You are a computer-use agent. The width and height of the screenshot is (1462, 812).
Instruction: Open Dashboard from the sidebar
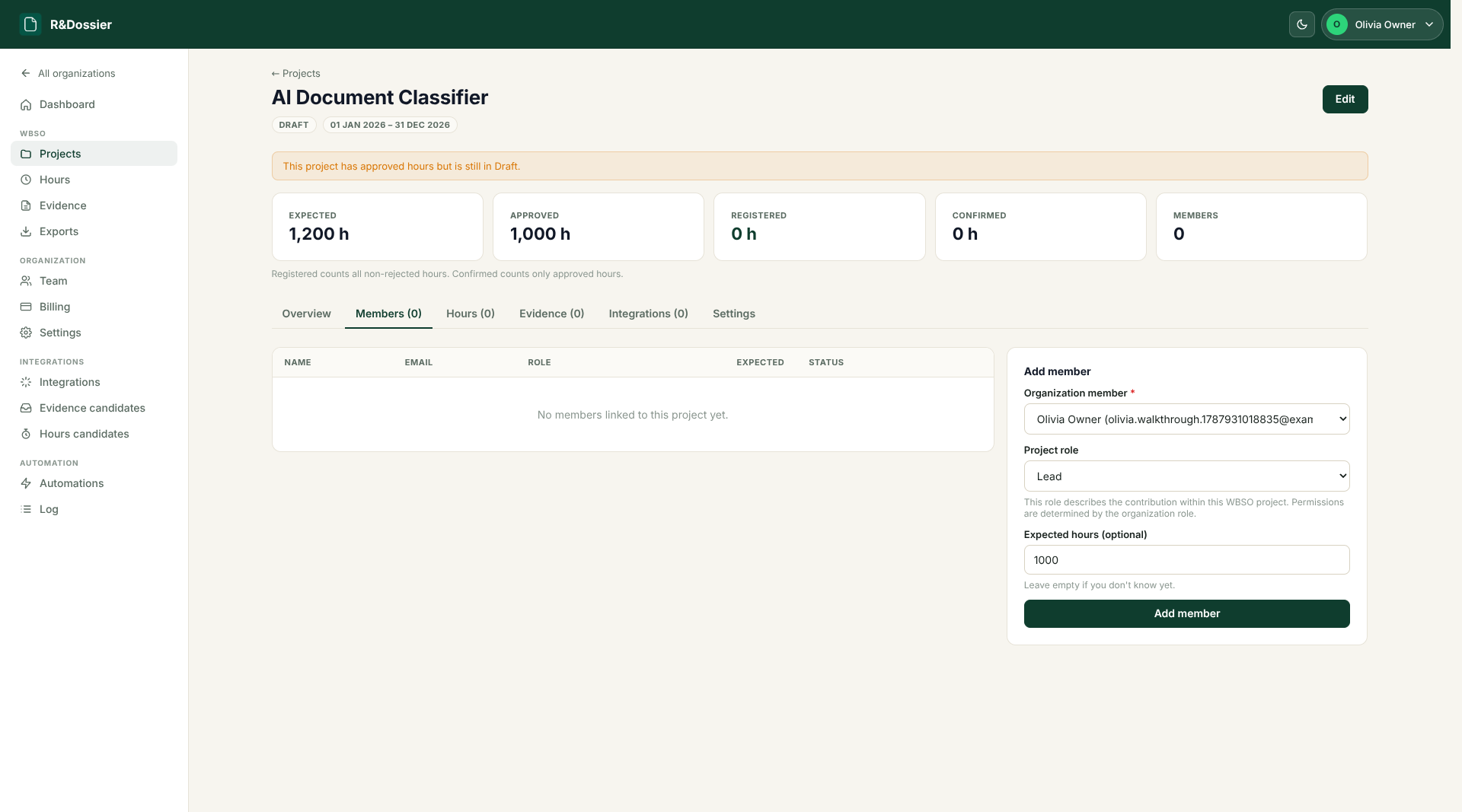(94, 104)
